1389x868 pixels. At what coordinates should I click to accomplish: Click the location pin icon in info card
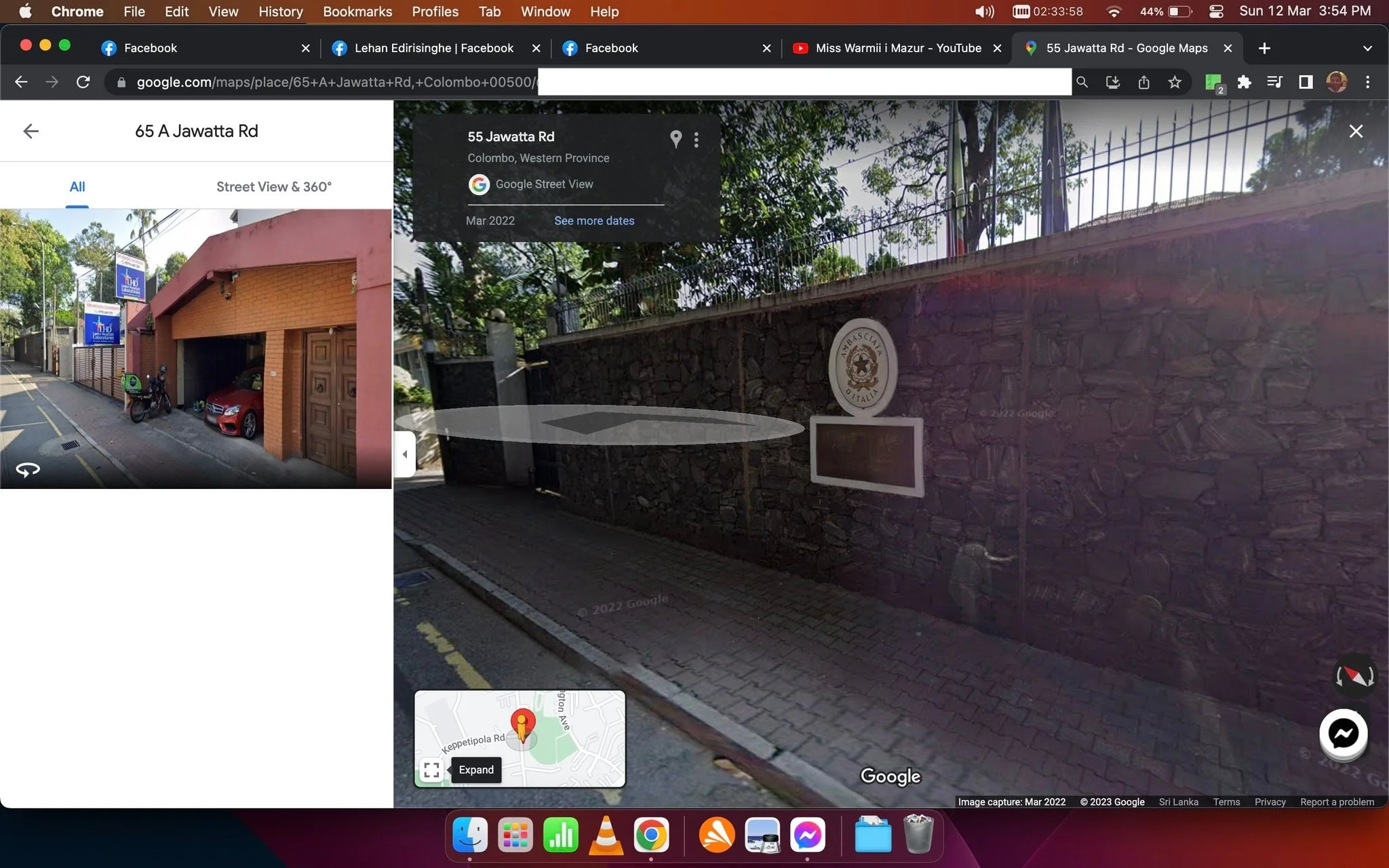(676, 139)
